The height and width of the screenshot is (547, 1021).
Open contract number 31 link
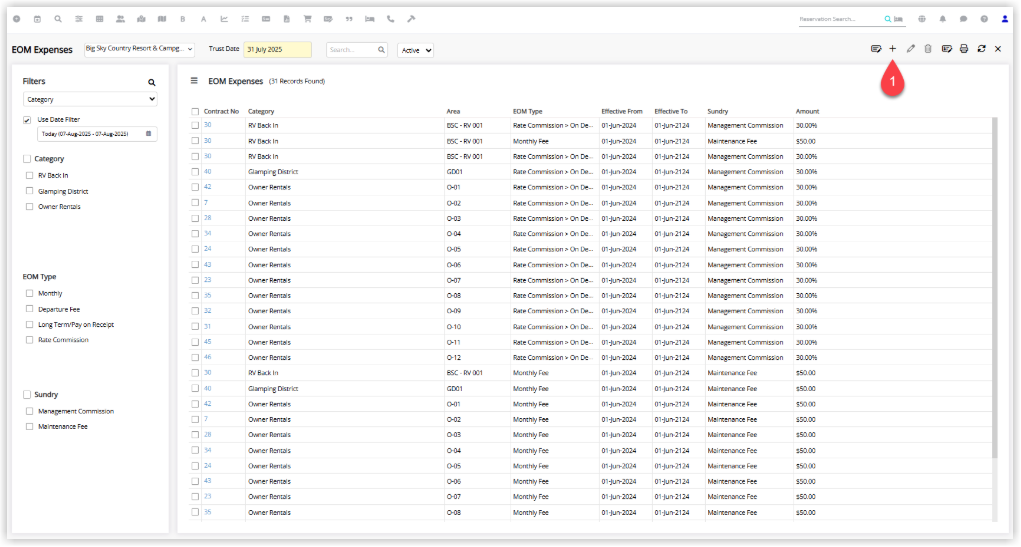click(207, 326)
